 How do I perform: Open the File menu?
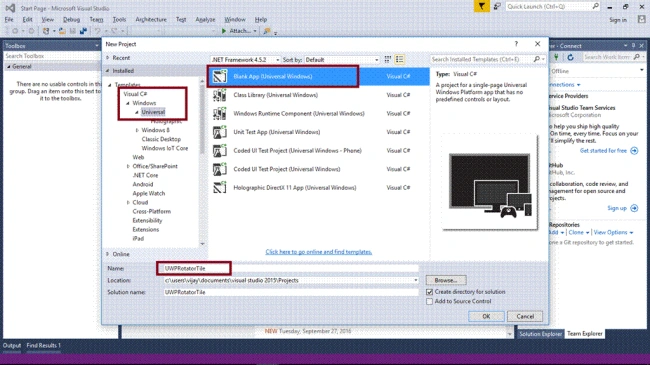coord(9,19)
